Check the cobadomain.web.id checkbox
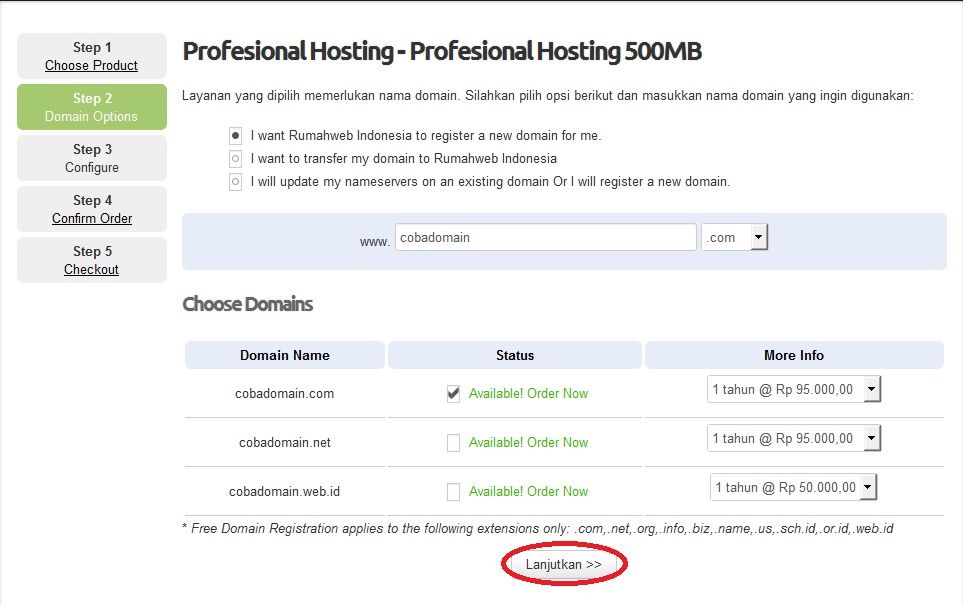The height and width of the screenshot is (605, 963). click(x=453, y=492)
